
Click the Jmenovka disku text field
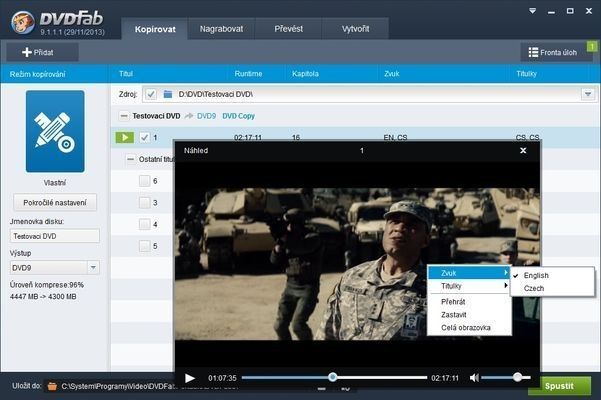click(x=55, y=236)
